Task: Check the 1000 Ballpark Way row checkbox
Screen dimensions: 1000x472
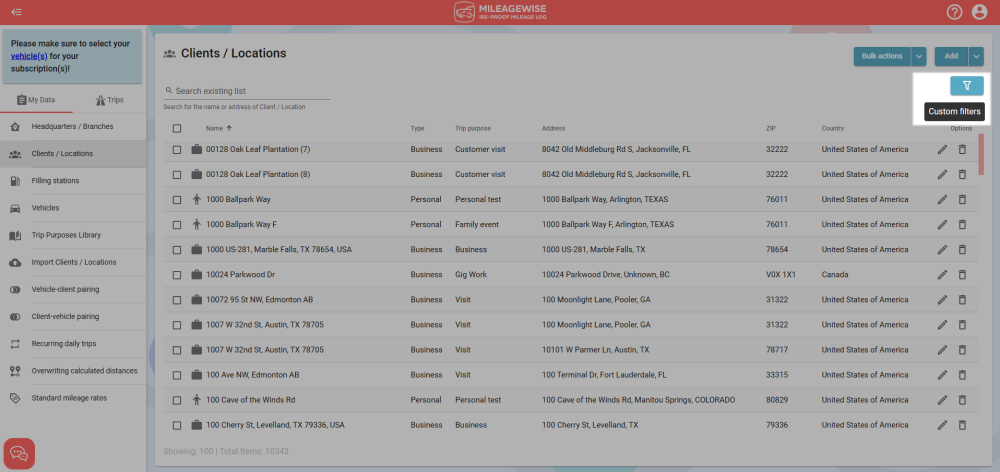Action: tap(177, 199)
